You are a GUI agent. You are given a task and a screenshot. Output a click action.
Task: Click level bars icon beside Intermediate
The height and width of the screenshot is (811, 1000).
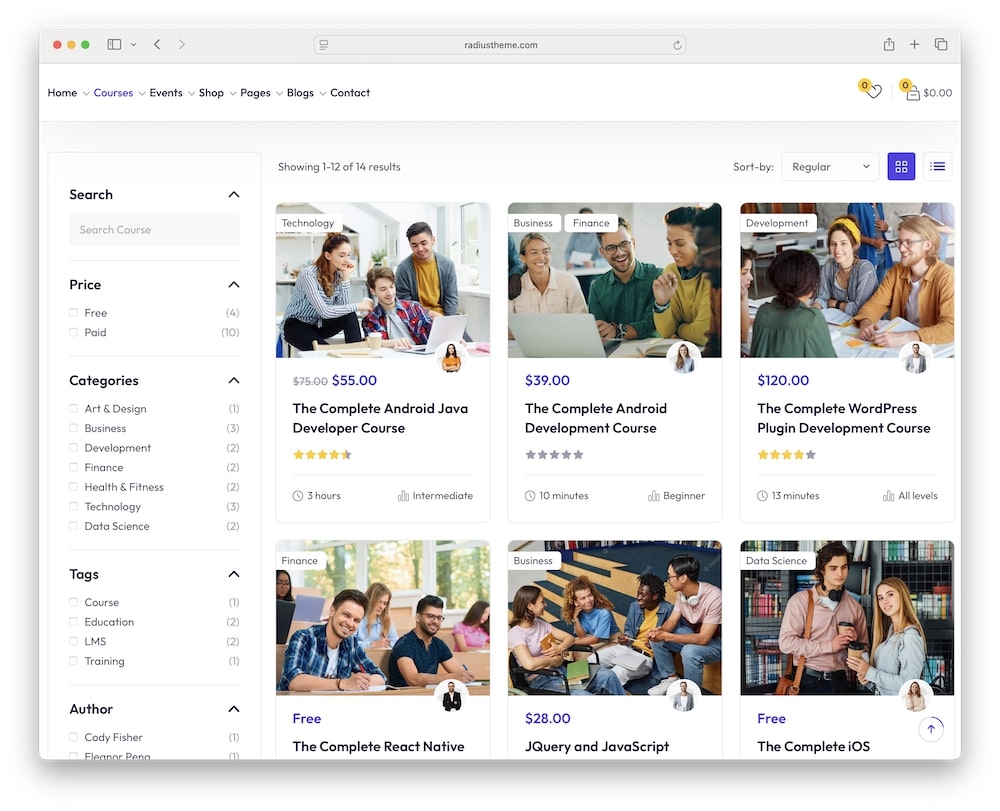click(403, 496)
